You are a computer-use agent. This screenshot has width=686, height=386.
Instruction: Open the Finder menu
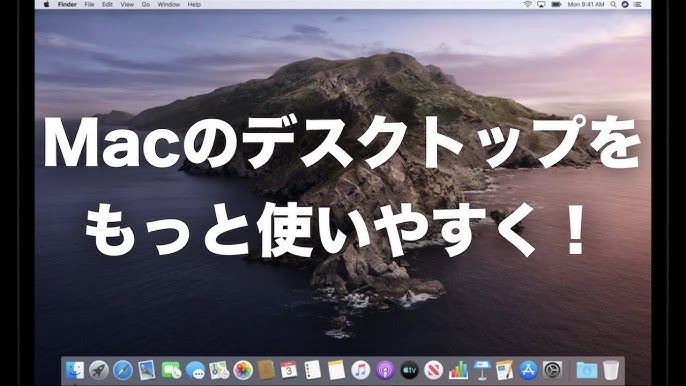point(67,4)
